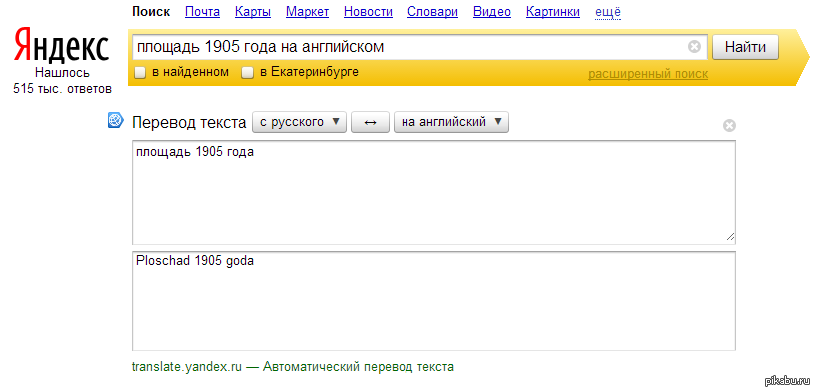Image resolution: width=815 pixels, height=392 pixels.
Task: Click the resize handle of source text box
Action: pyautogui.click(x=730, y=237)
